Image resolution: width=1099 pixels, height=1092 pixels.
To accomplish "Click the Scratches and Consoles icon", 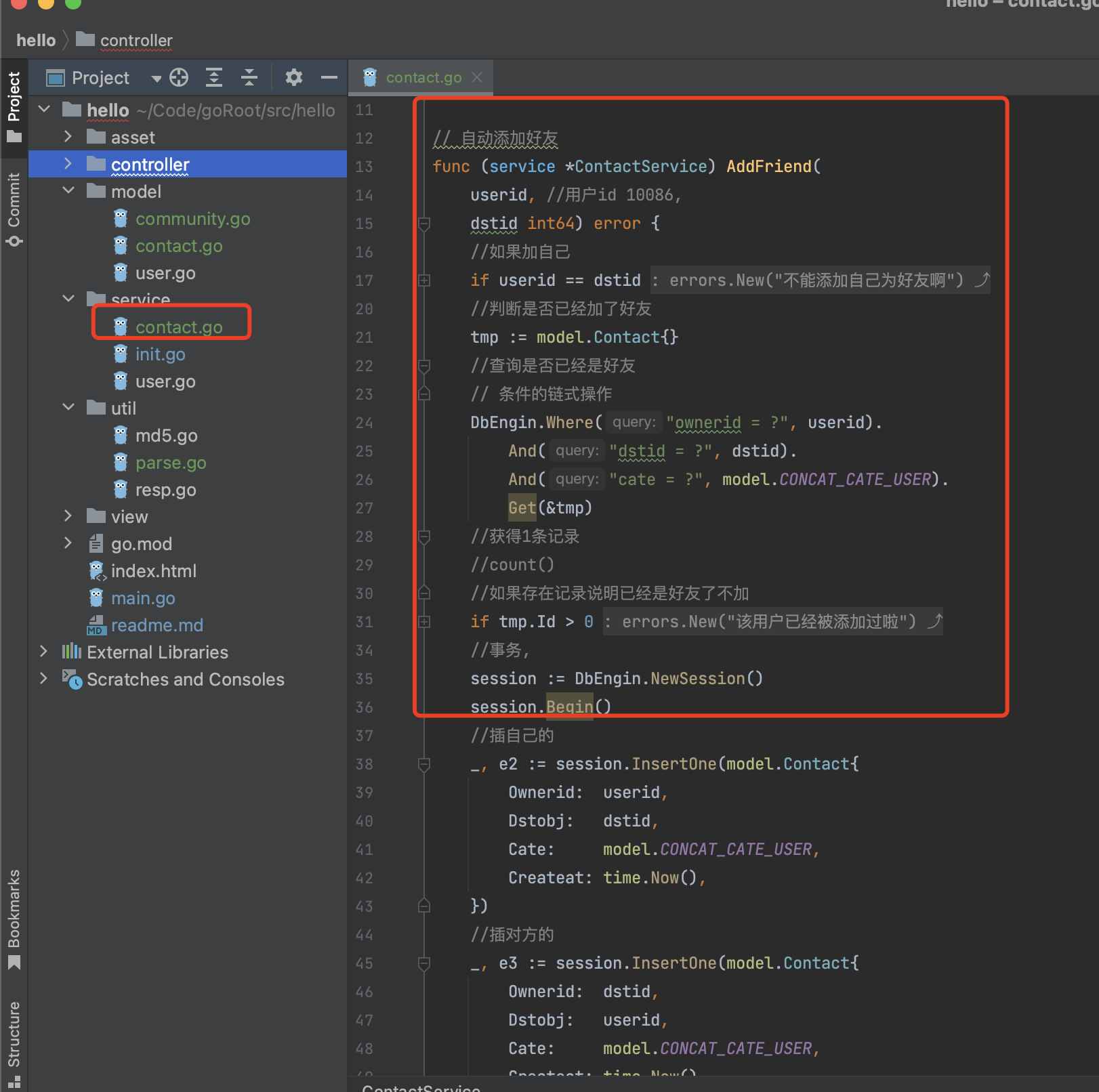I will click(x=72, y=679).
